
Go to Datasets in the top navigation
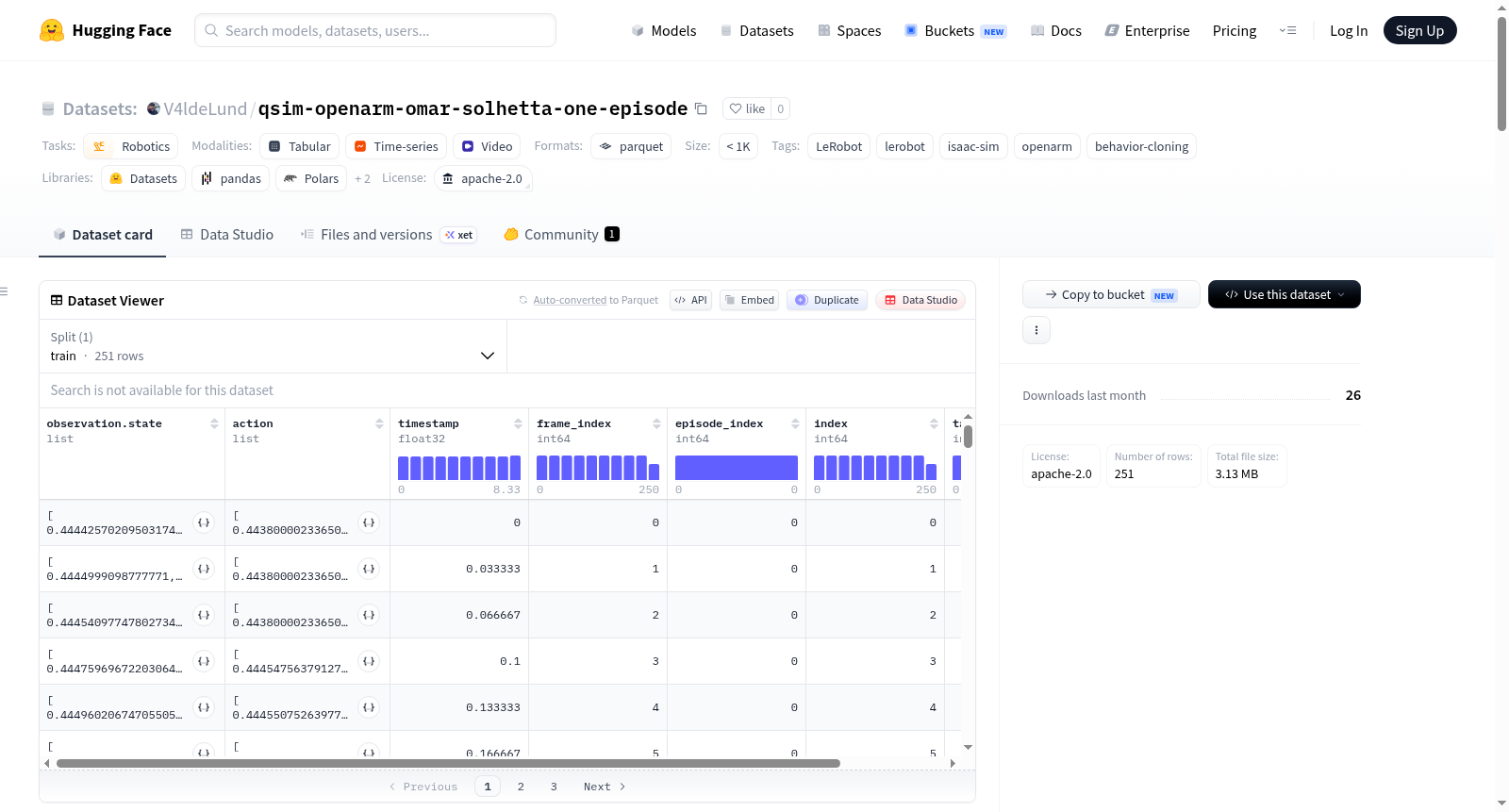756,30
